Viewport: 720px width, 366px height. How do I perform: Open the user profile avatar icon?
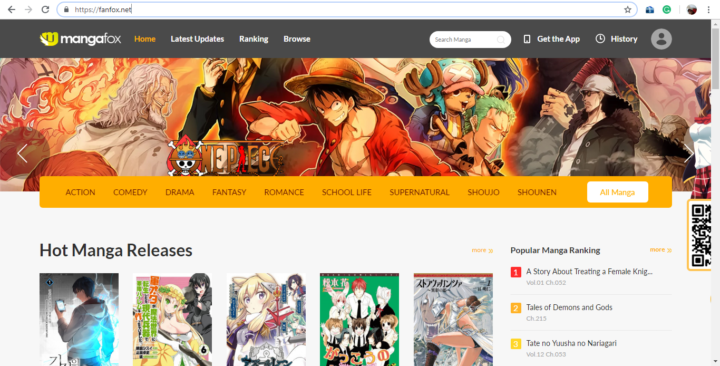pyautogui.click(x=661, y=39)
